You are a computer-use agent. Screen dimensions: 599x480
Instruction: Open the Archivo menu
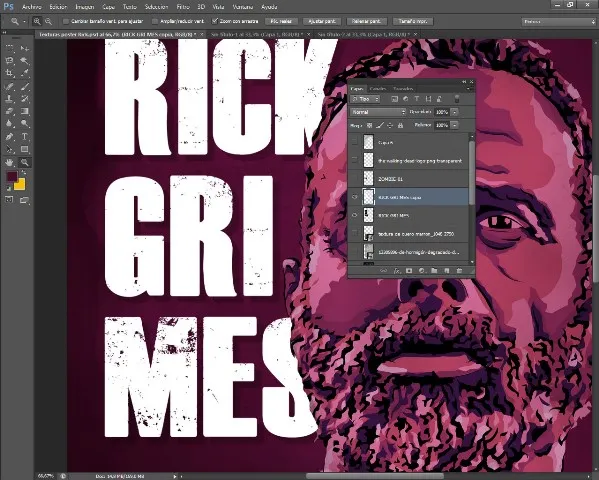[x=32, y=7]
